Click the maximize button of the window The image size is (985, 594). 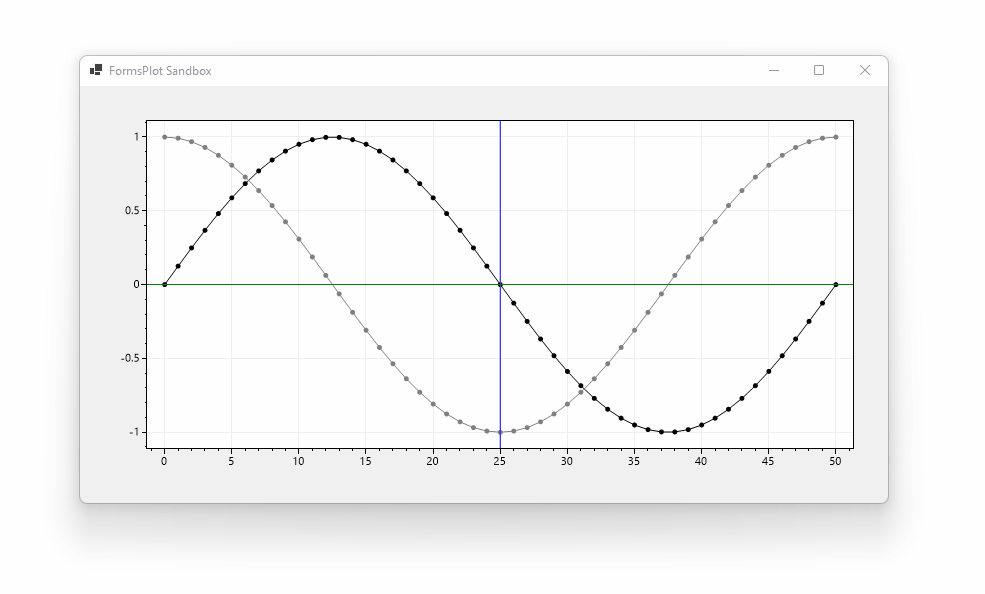819,71
